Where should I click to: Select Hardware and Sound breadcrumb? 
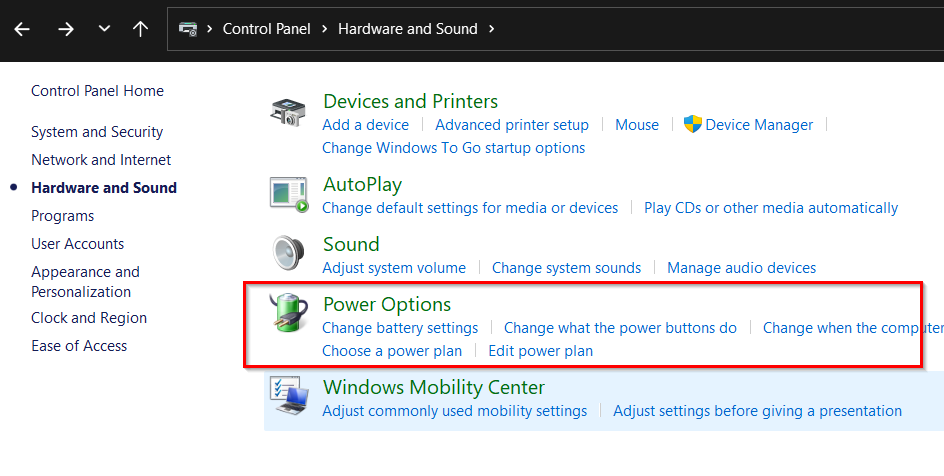pos(408,29)
